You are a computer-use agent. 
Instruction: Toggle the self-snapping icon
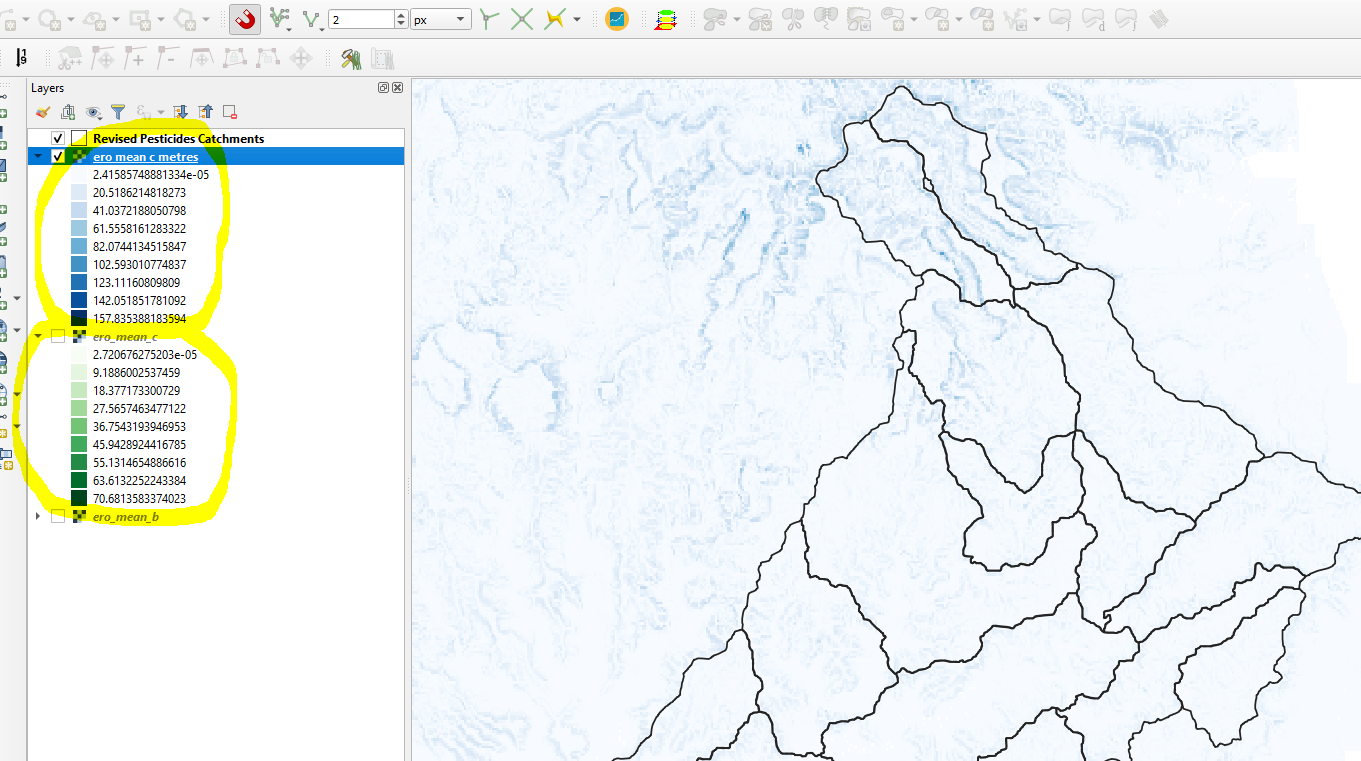pos(555,19)
